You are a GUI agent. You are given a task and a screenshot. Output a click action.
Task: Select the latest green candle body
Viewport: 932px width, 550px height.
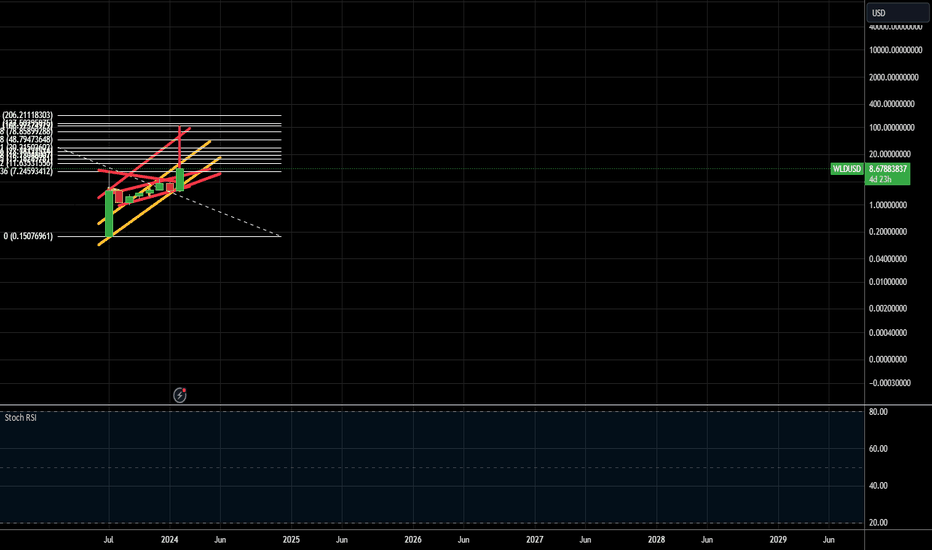click(180, 180)
